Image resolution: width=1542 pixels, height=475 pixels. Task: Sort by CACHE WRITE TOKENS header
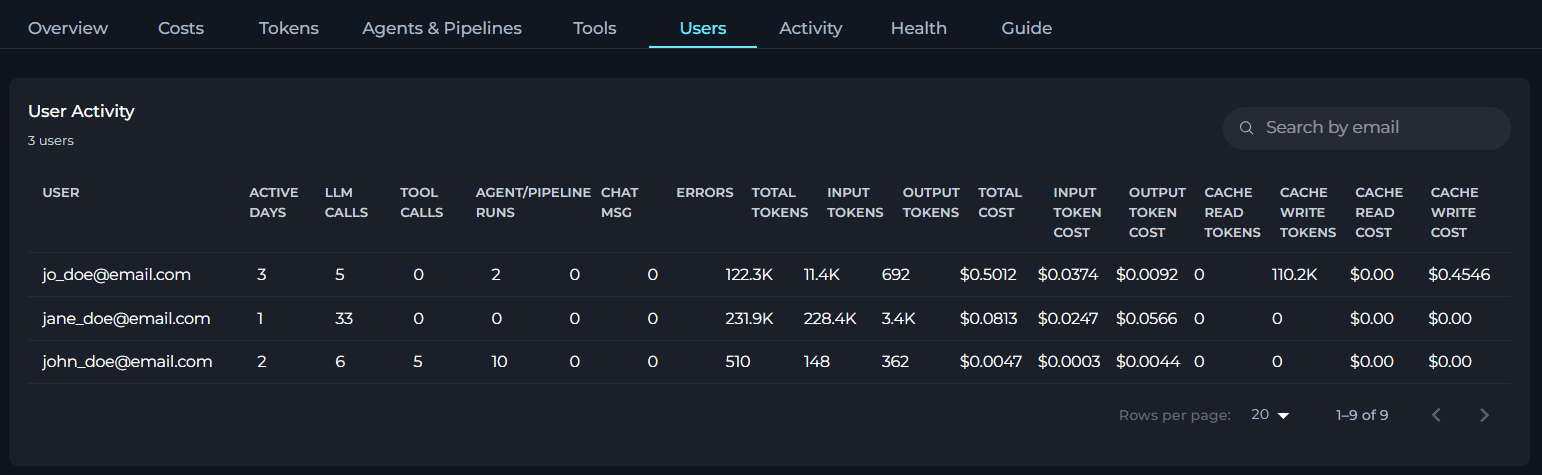[1308, 212]
